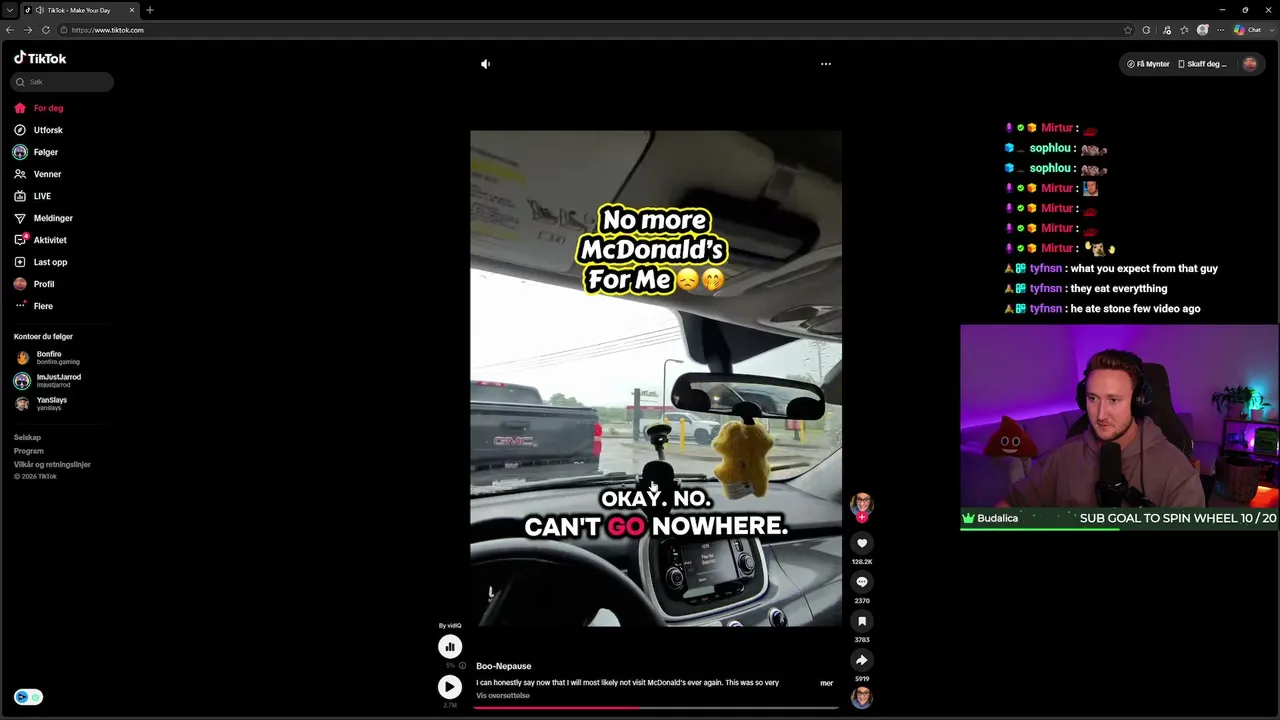
Task: Open a new browser tab
Action: pyautogui.click(x=149, y=10)
